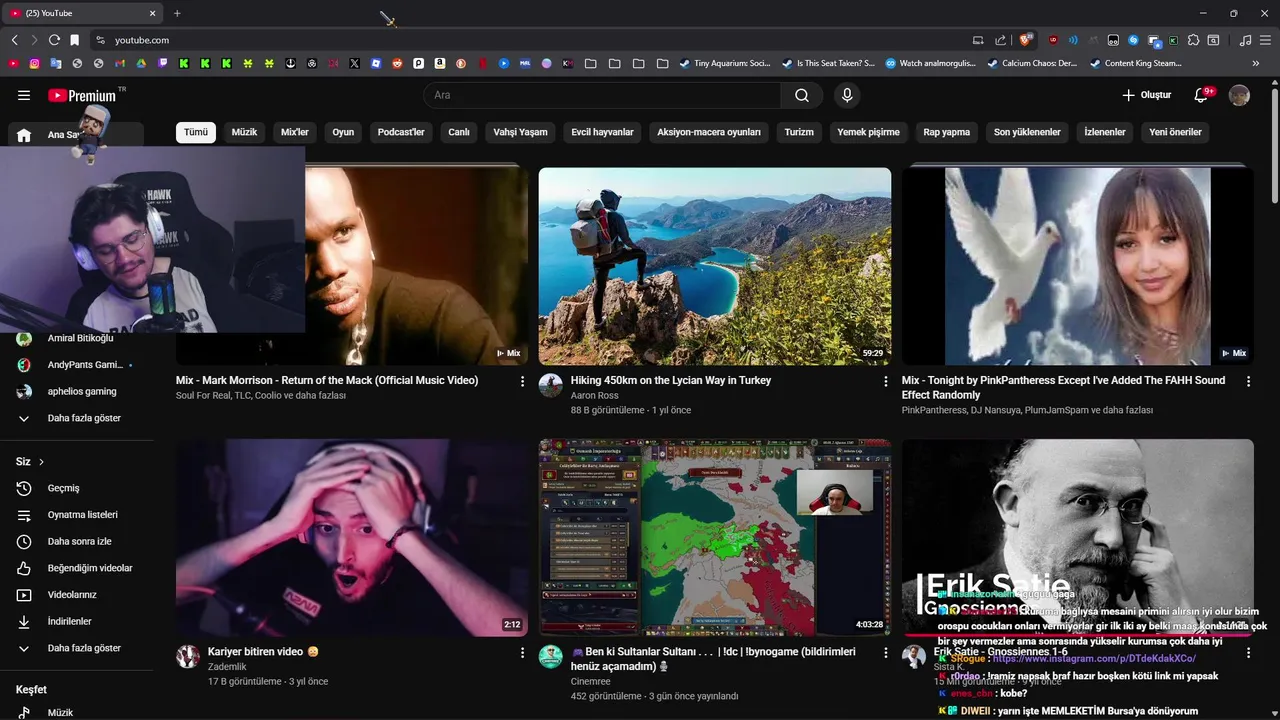Show hidden bookmarks overflow chevron
This screenshot has width=1280, height=720.
[1256, 63]
